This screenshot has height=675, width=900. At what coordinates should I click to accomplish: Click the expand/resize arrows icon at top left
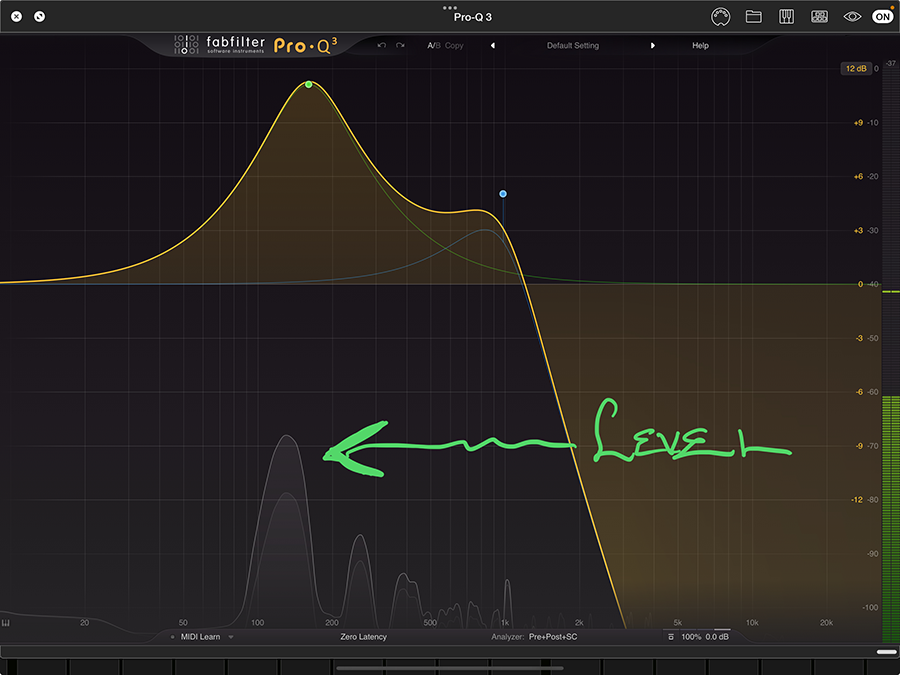(x=39, y=17)
